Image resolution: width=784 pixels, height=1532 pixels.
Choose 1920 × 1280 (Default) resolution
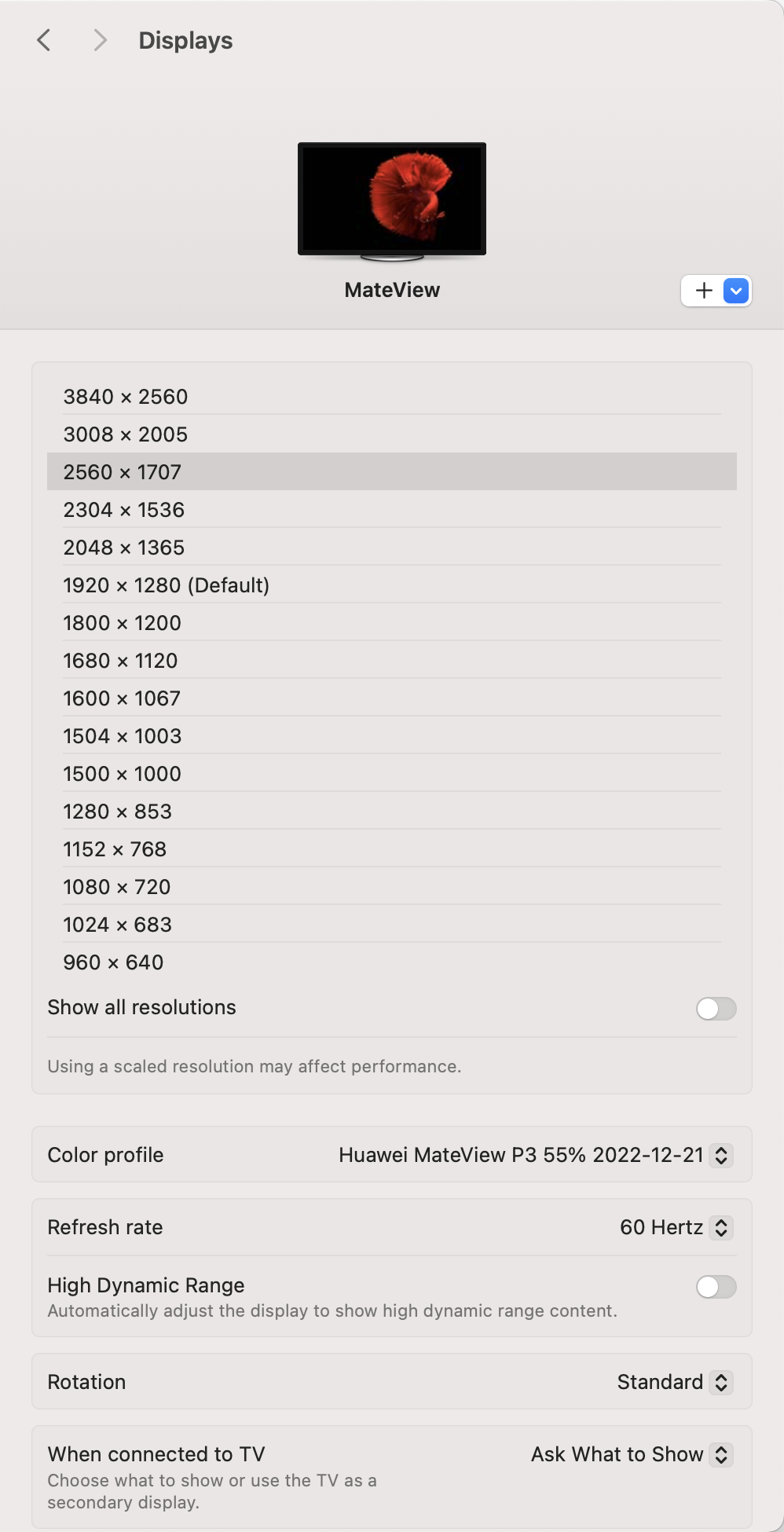click(x=166, y=585)
